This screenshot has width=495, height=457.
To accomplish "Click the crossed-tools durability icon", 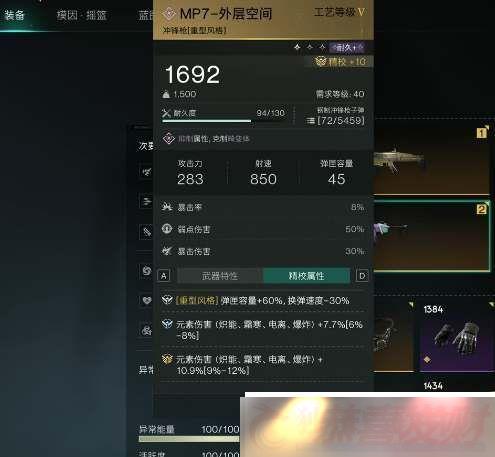I will (166, 113).
